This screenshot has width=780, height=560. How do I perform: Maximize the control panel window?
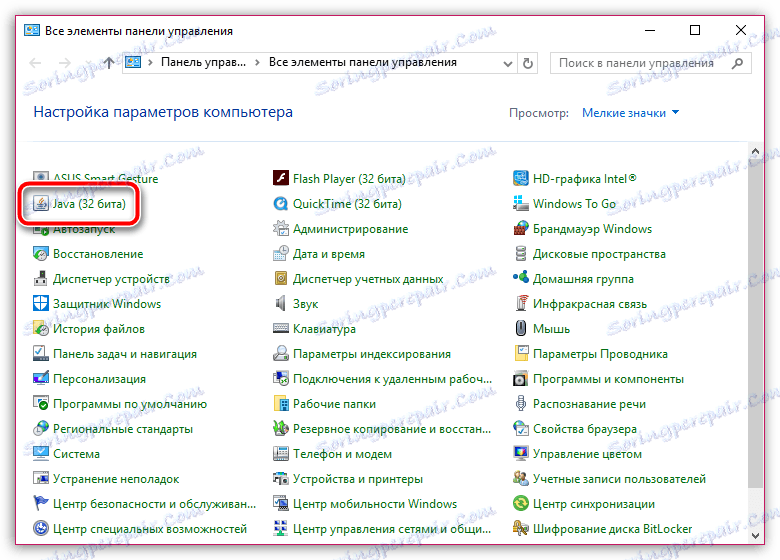point(695,30)
